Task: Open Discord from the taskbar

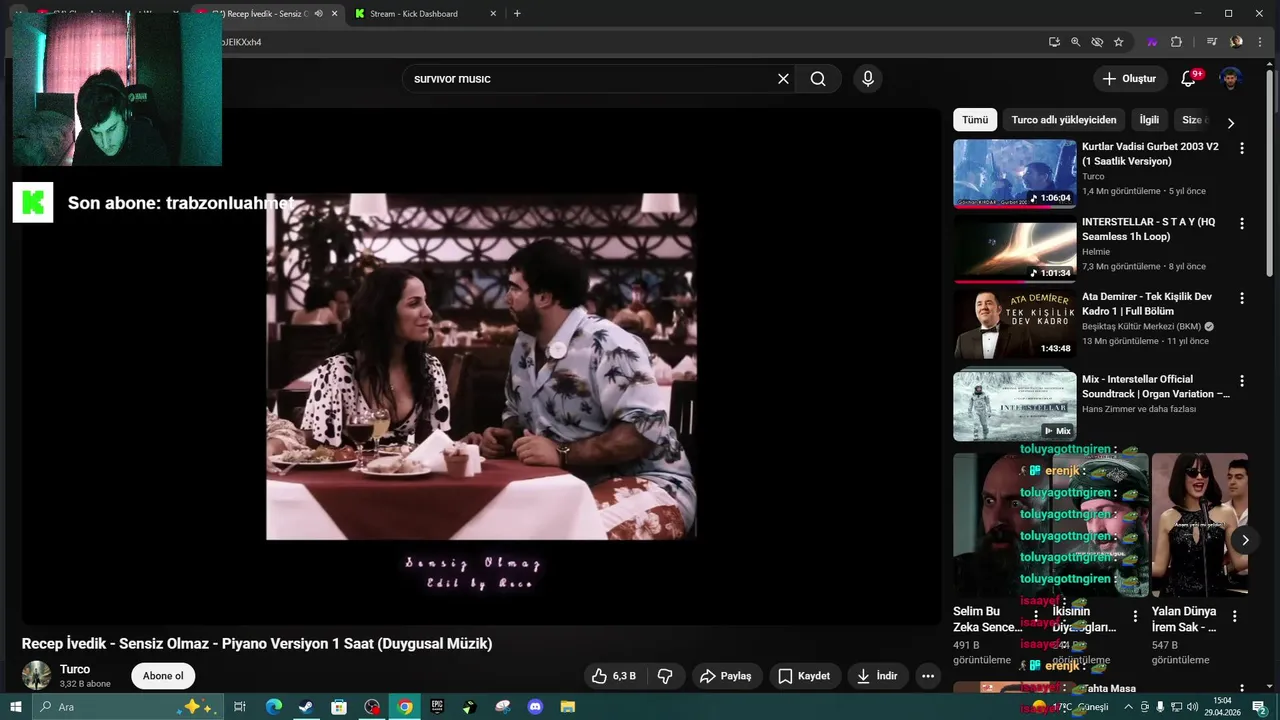Action: click(535, 707)
